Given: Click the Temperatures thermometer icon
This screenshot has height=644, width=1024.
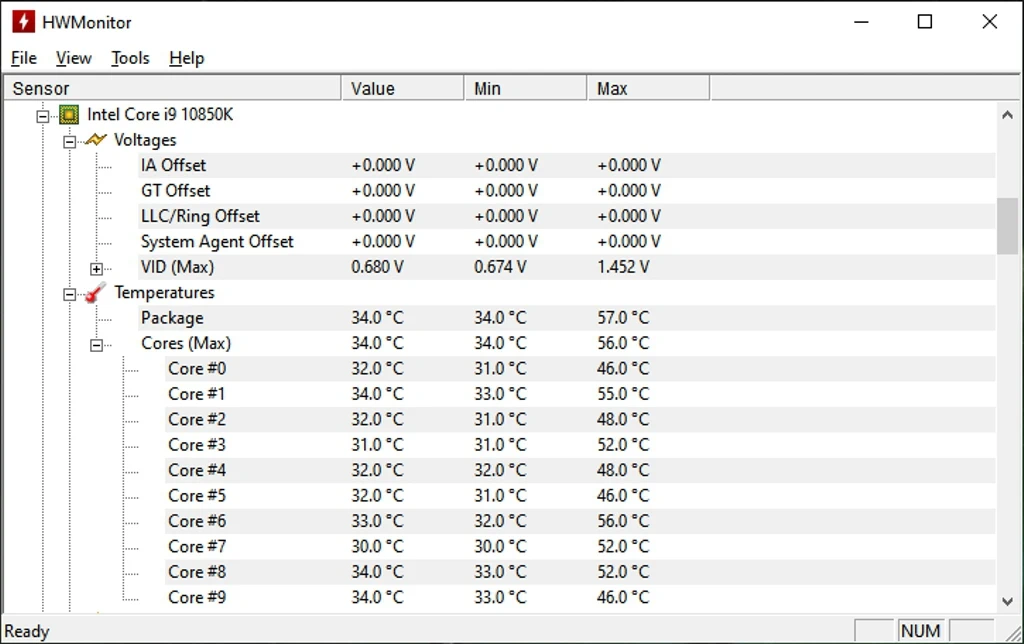Looking at the screenshot, I should tap(95, 293).
